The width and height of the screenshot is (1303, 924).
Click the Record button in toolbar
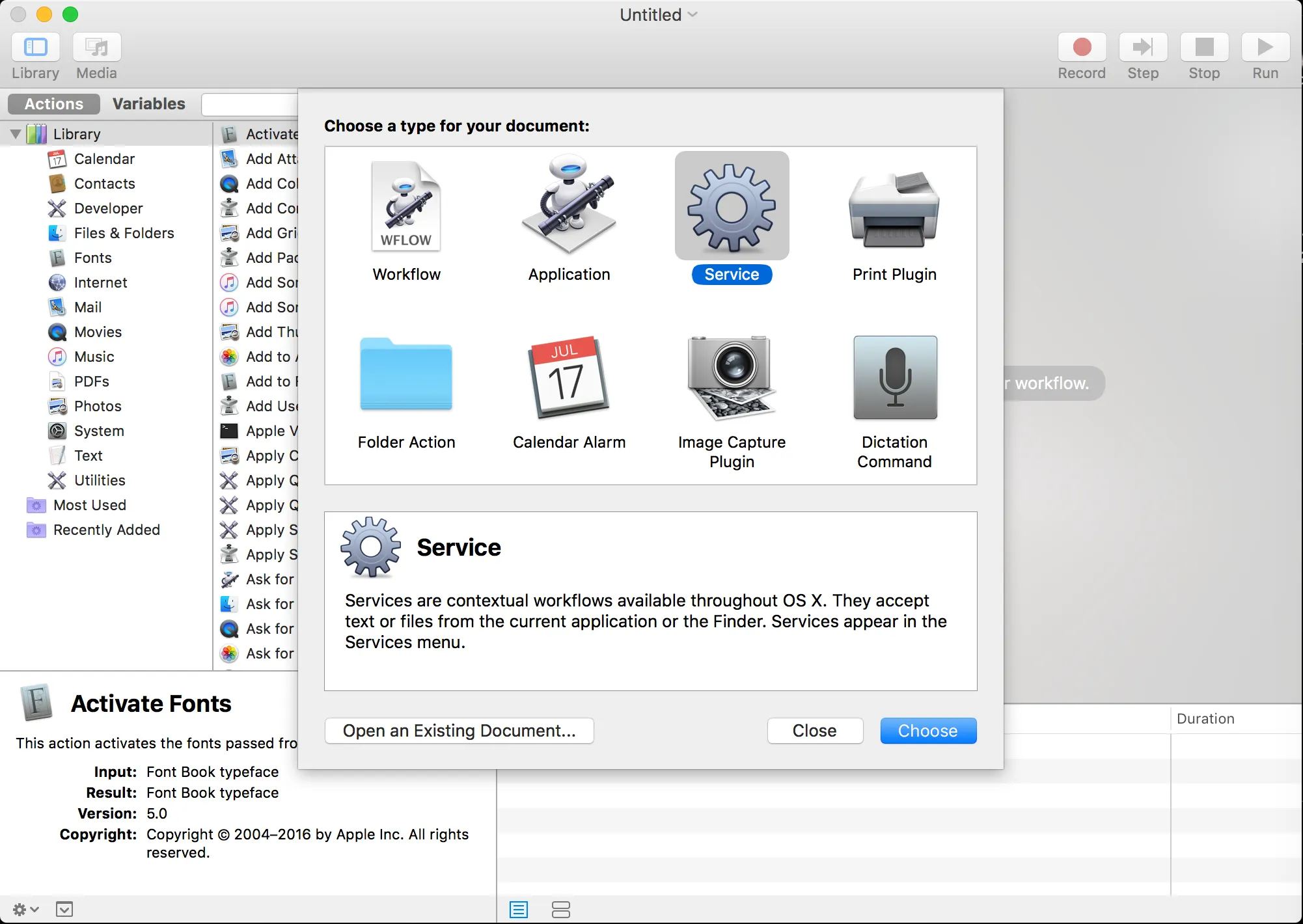point(1081,48)
